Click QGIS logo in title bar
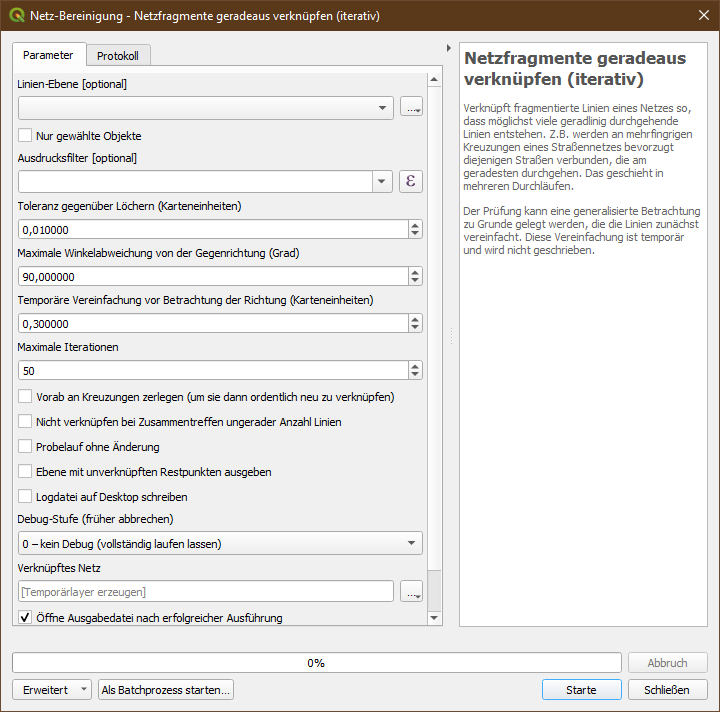Image resolution: width=720 pixels, height=712 pixels. [x=16, y=16]
